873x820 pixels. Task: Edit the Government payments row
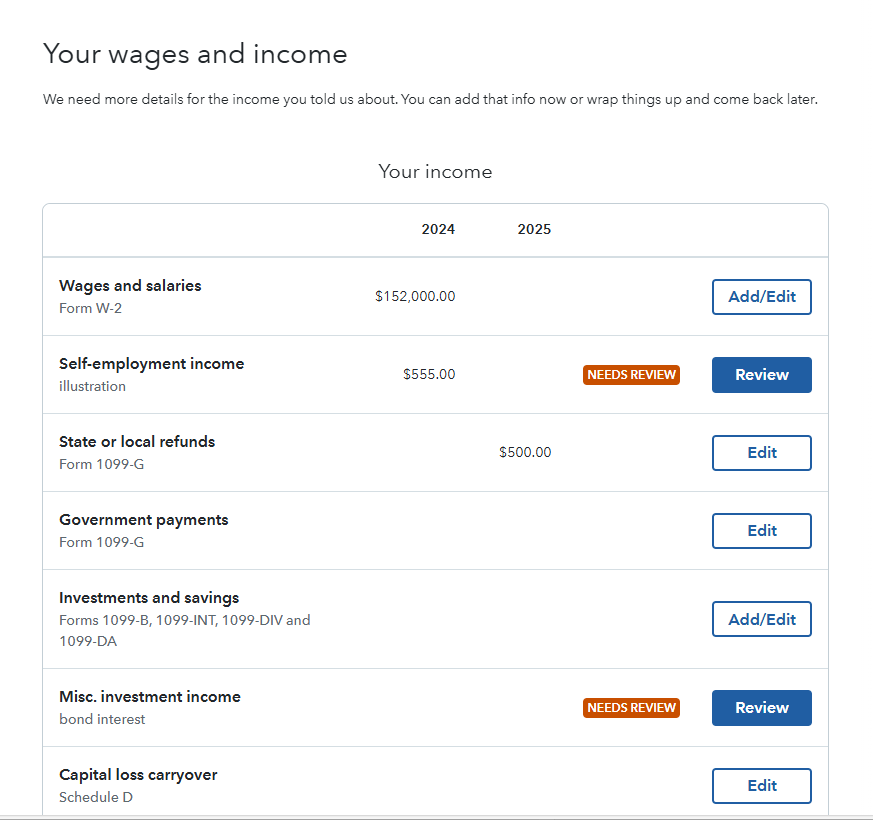click(761, 531)
